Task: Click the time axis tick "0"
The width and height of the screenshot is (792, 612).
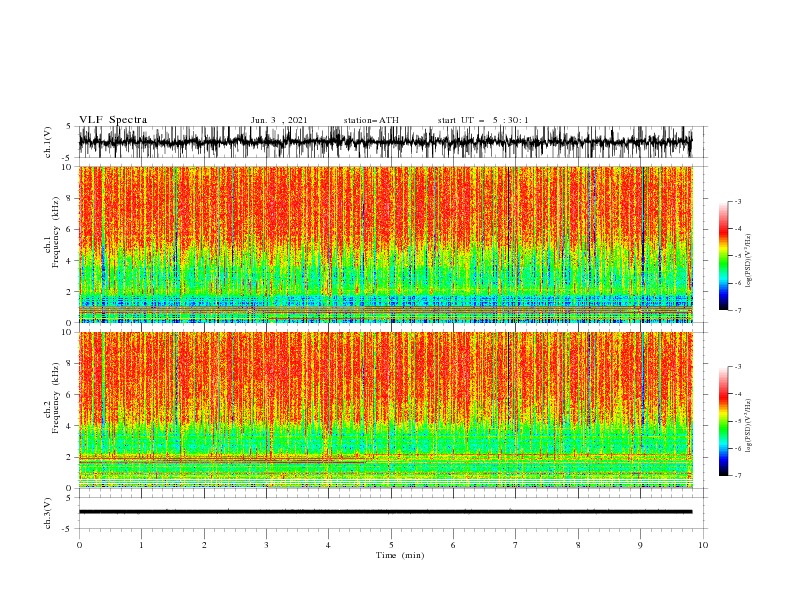Action: [79, 545]
